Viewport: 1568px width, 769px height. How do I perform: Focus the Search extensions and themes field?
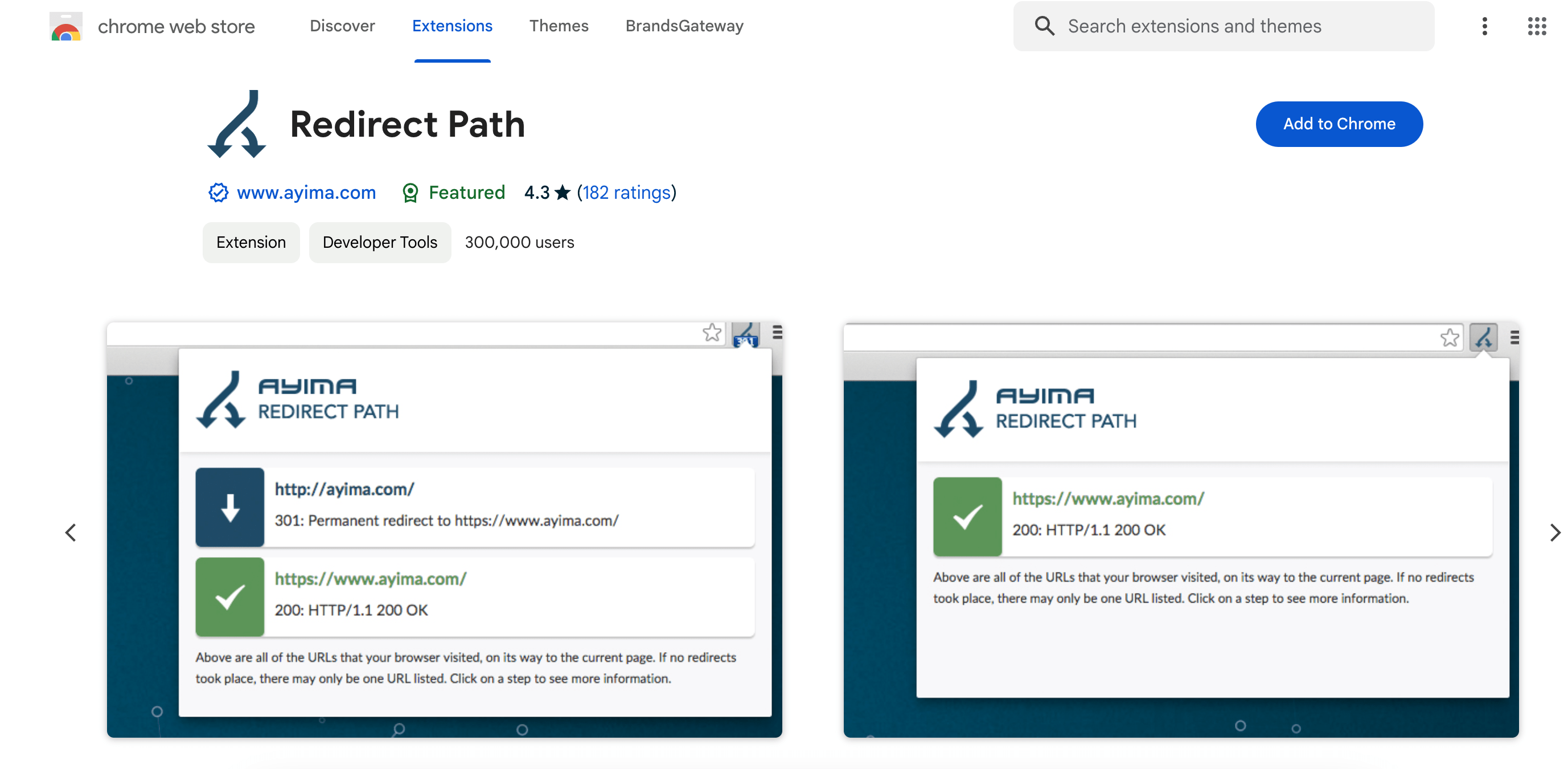(1224, 26)
